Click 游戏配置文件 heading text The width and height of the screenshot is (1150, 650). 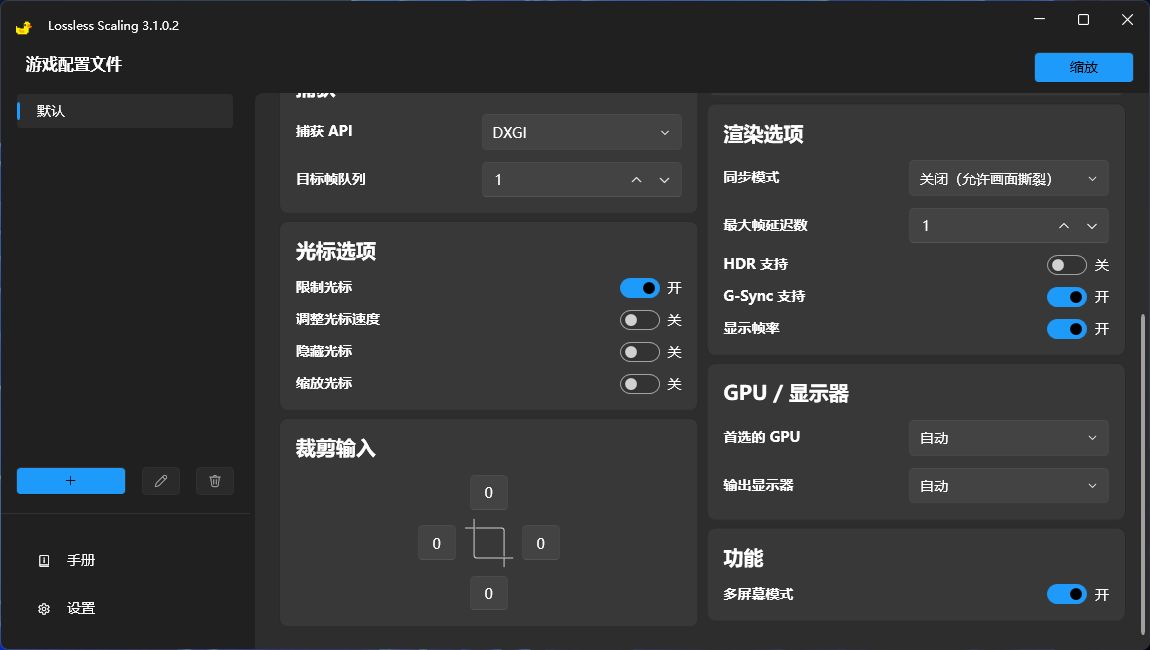[73, 65]
